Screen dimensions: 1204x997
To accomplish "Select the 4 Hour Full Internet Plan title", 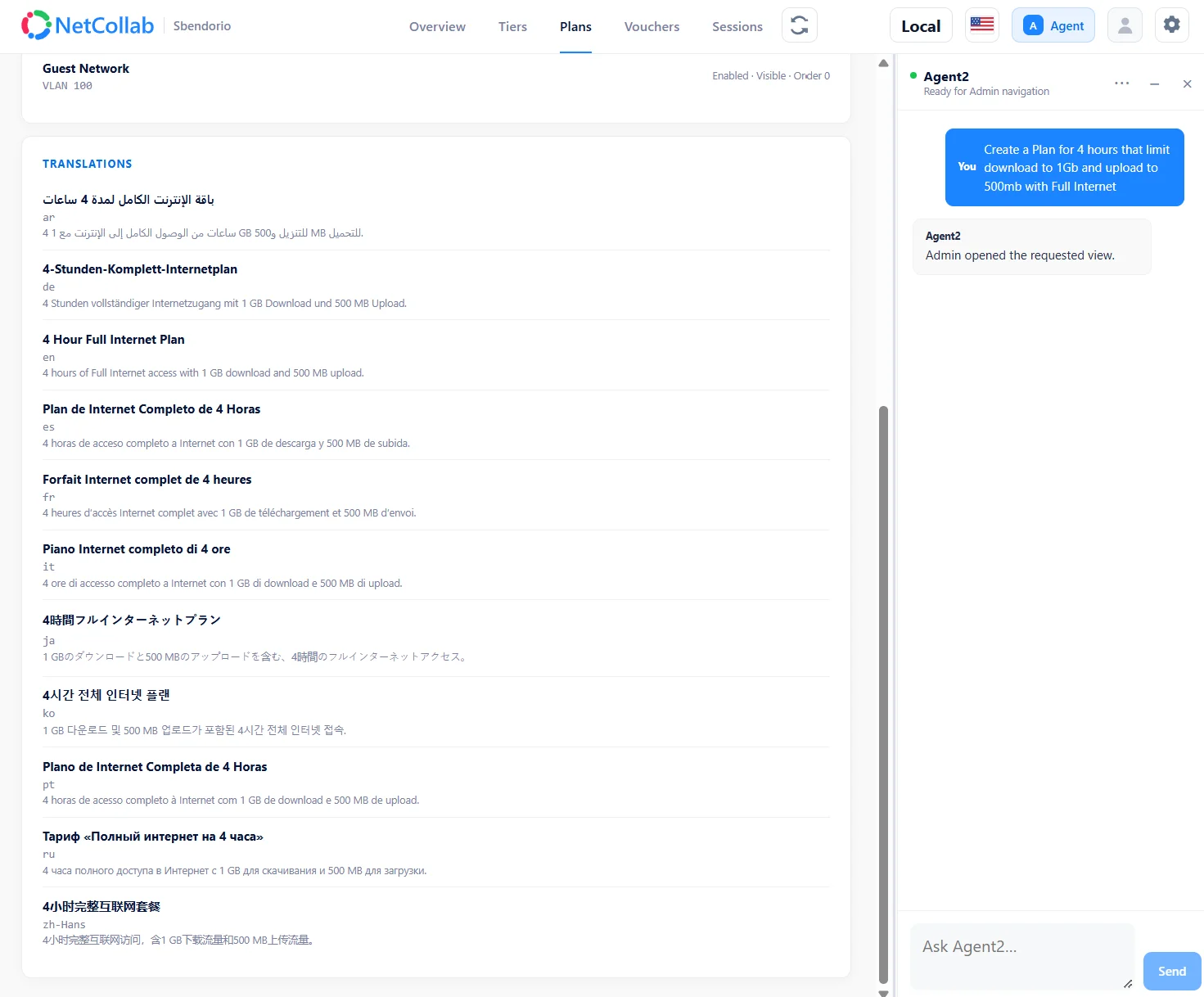I will pyautogui.click(x=114, y=340).
